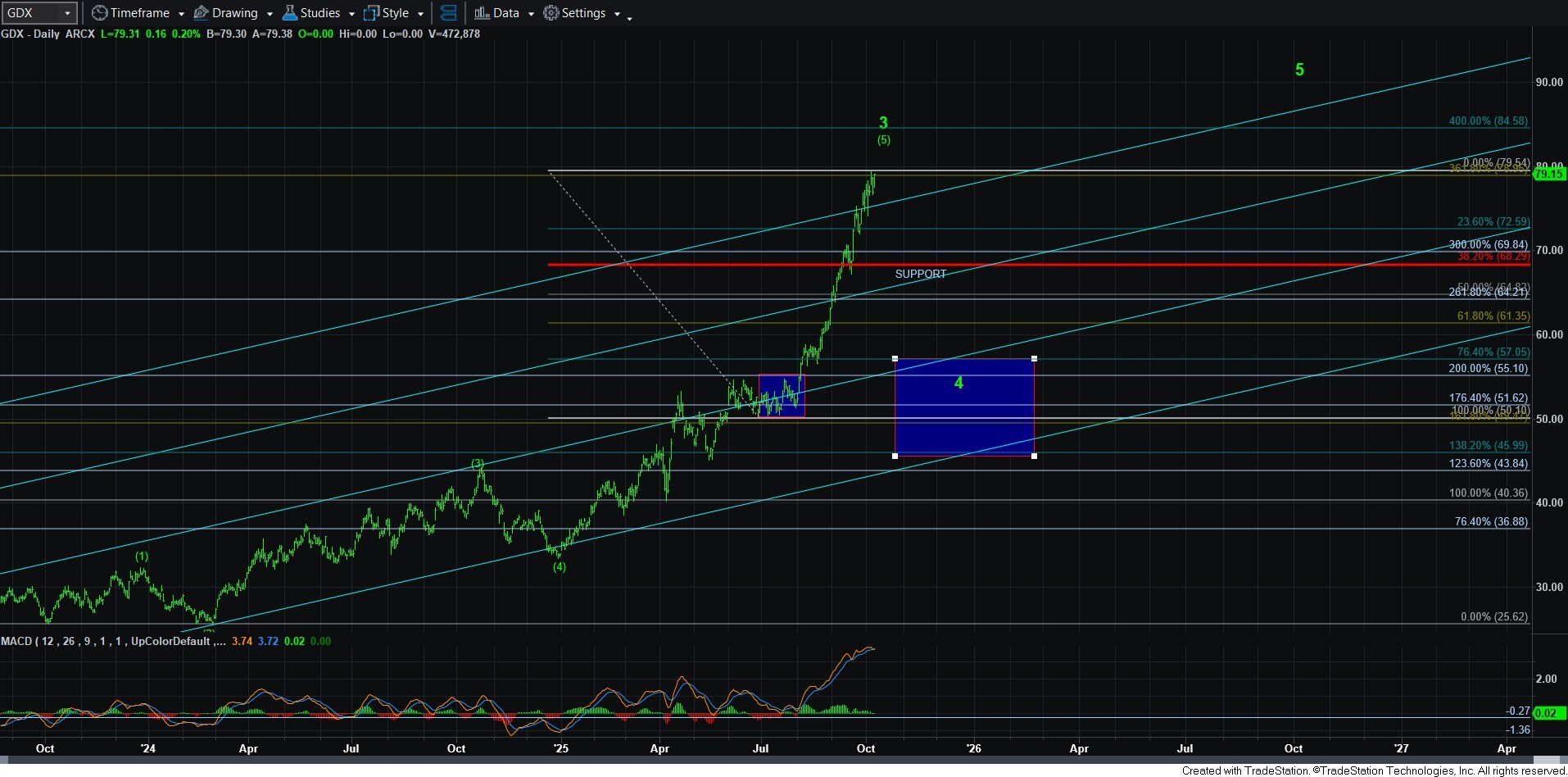Expand the Drawing dropdown arrow
Viewport: 1568px width, 777px height.
coord(270,14)
